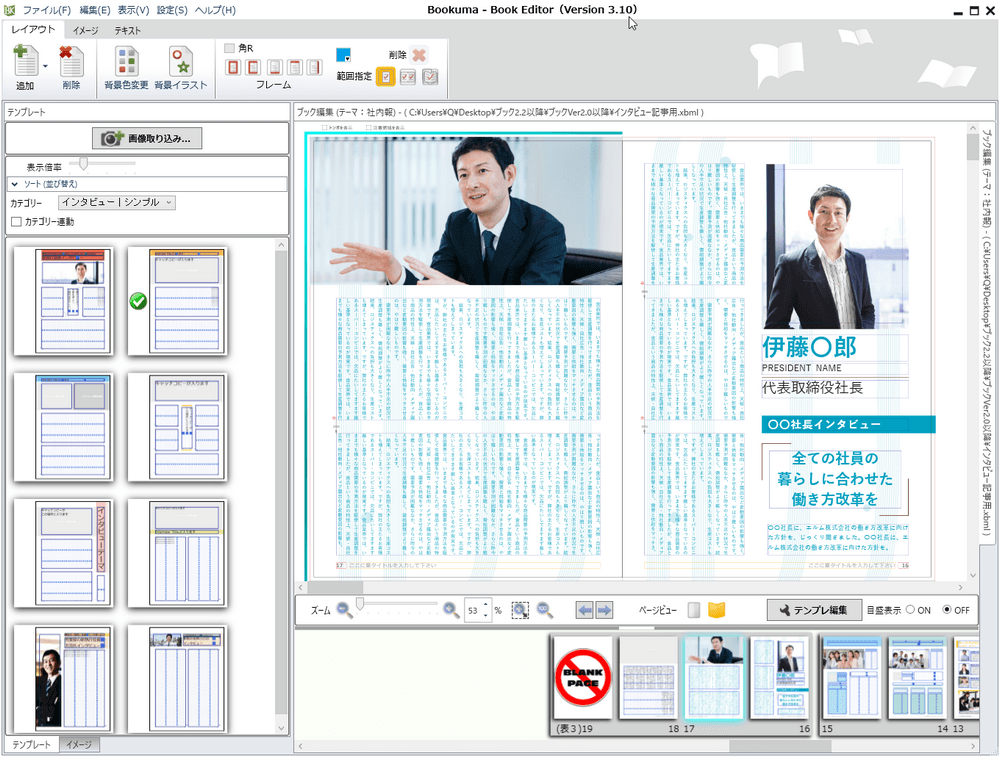Image resolution: width=1000 pixels, height=757 pixels.
Task: Open the ファイル(F) menu
Action: [45, 10]
